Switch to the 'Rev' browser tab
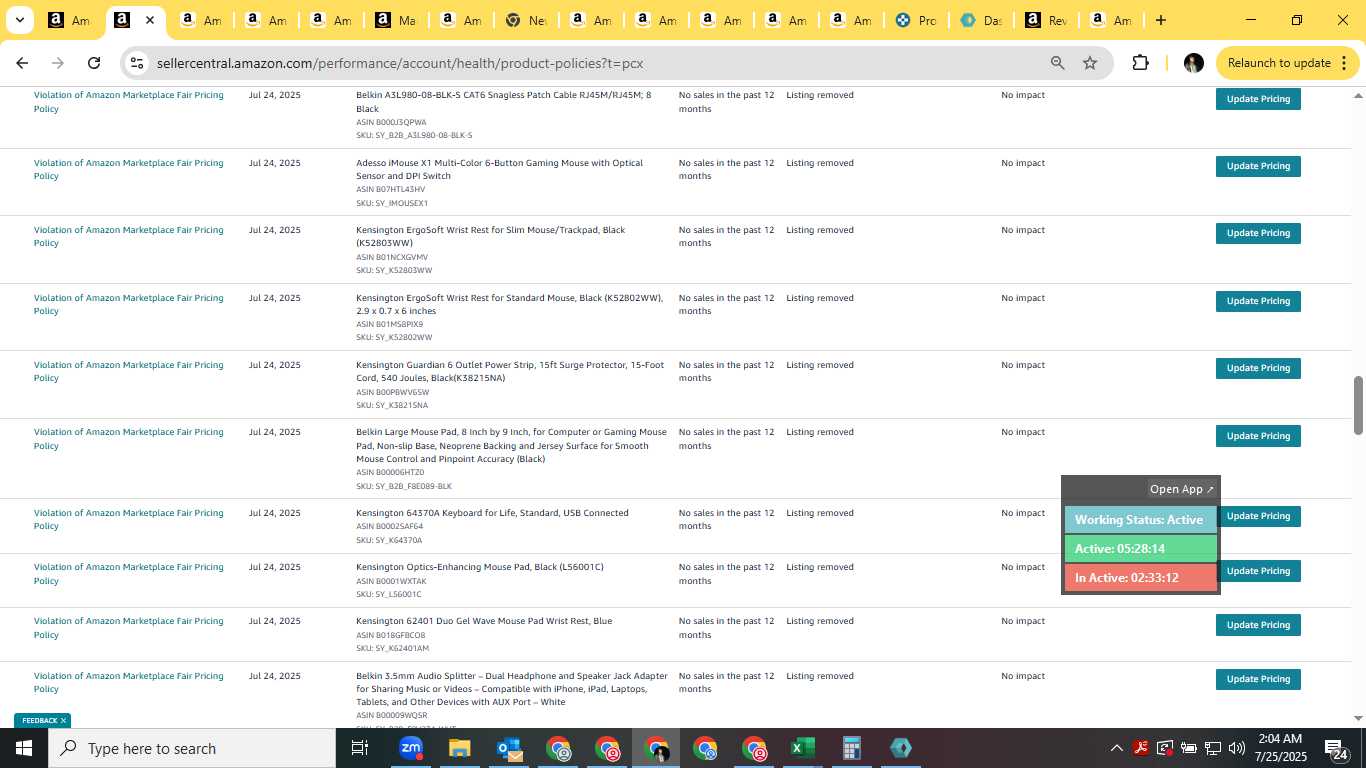The image size is (1366, 768). point(1046,20)
